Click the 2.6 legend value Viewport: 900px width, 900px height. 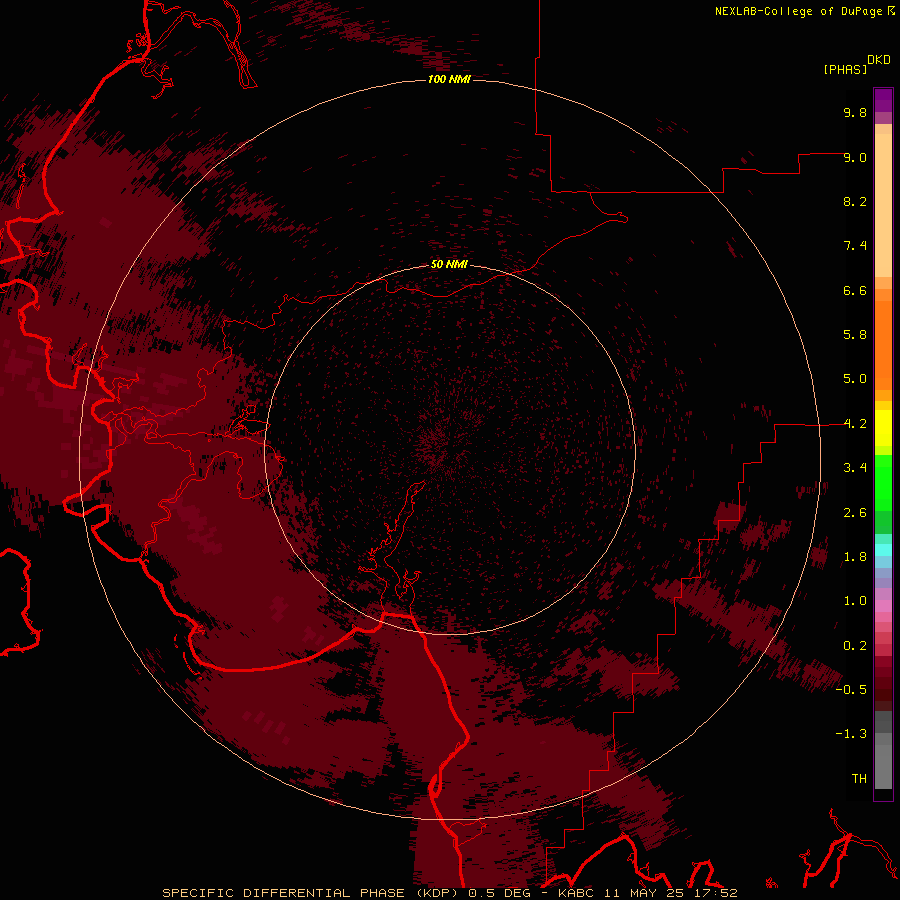pos(855,513)
